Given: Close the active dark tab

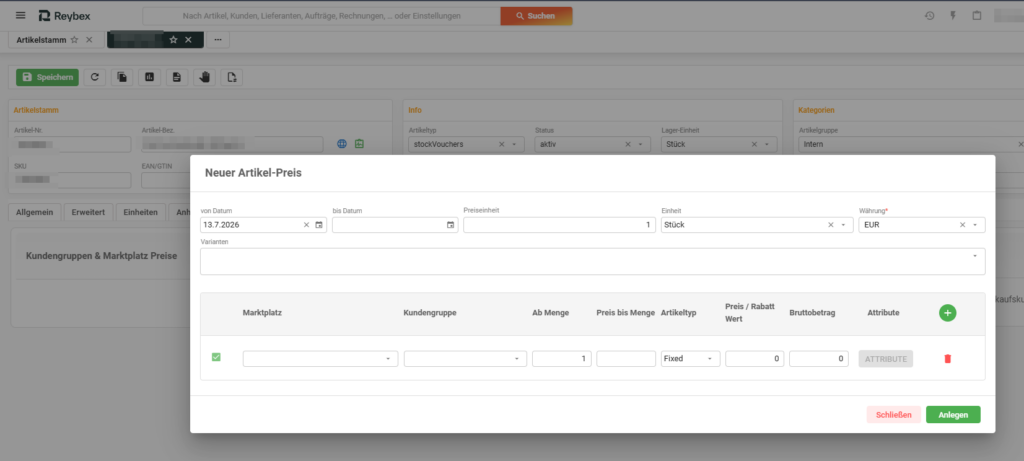Looking at the screenshot, I should click(x=188, y=40).
